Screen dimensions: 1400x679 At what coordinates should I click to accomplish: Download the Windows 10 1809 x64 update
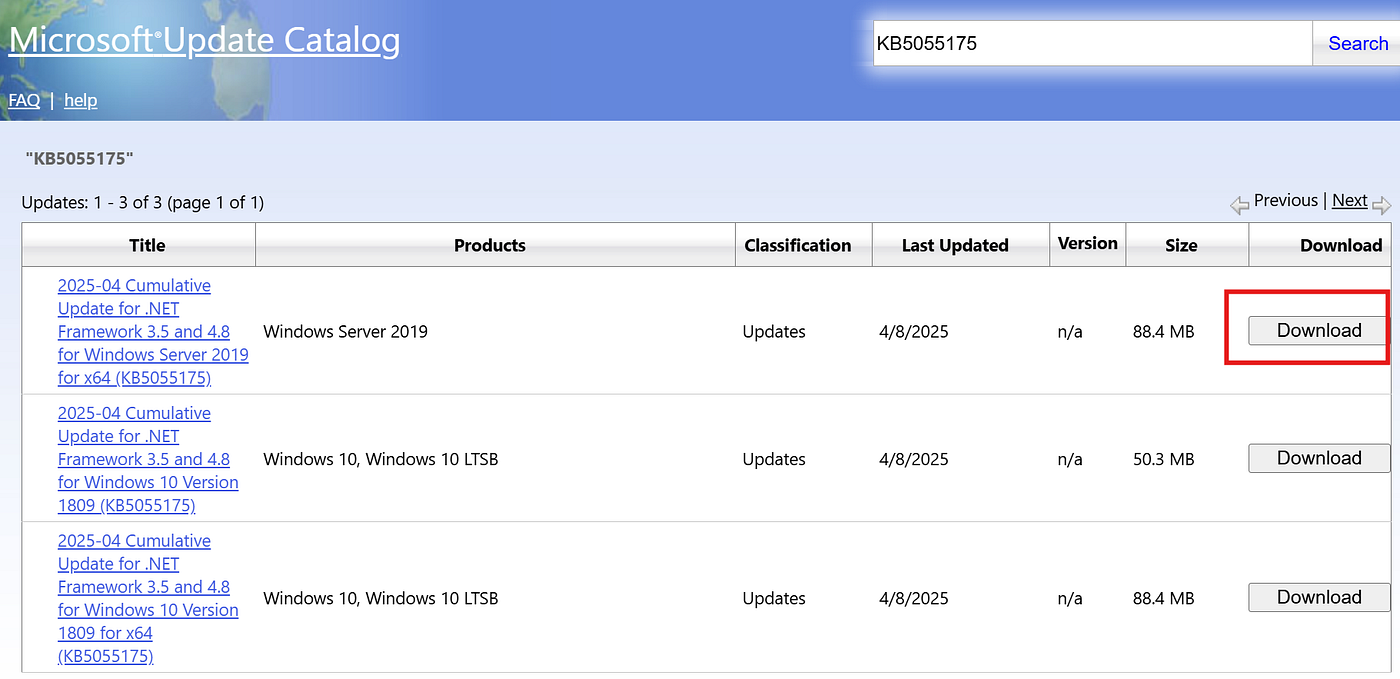[1319, 597]
